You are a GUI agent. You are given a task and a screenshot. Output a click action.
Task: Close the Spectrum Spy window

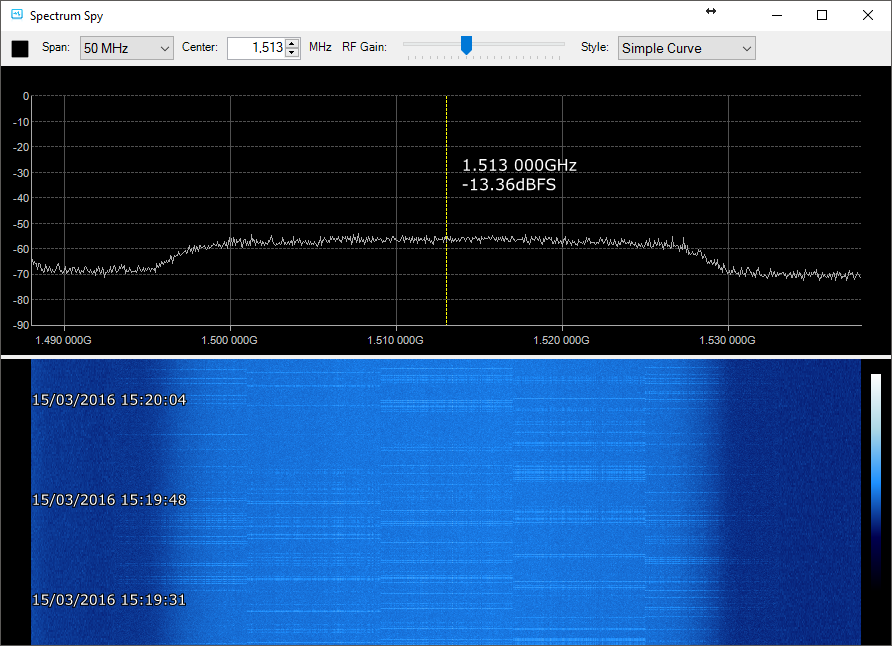click(868, 15)
